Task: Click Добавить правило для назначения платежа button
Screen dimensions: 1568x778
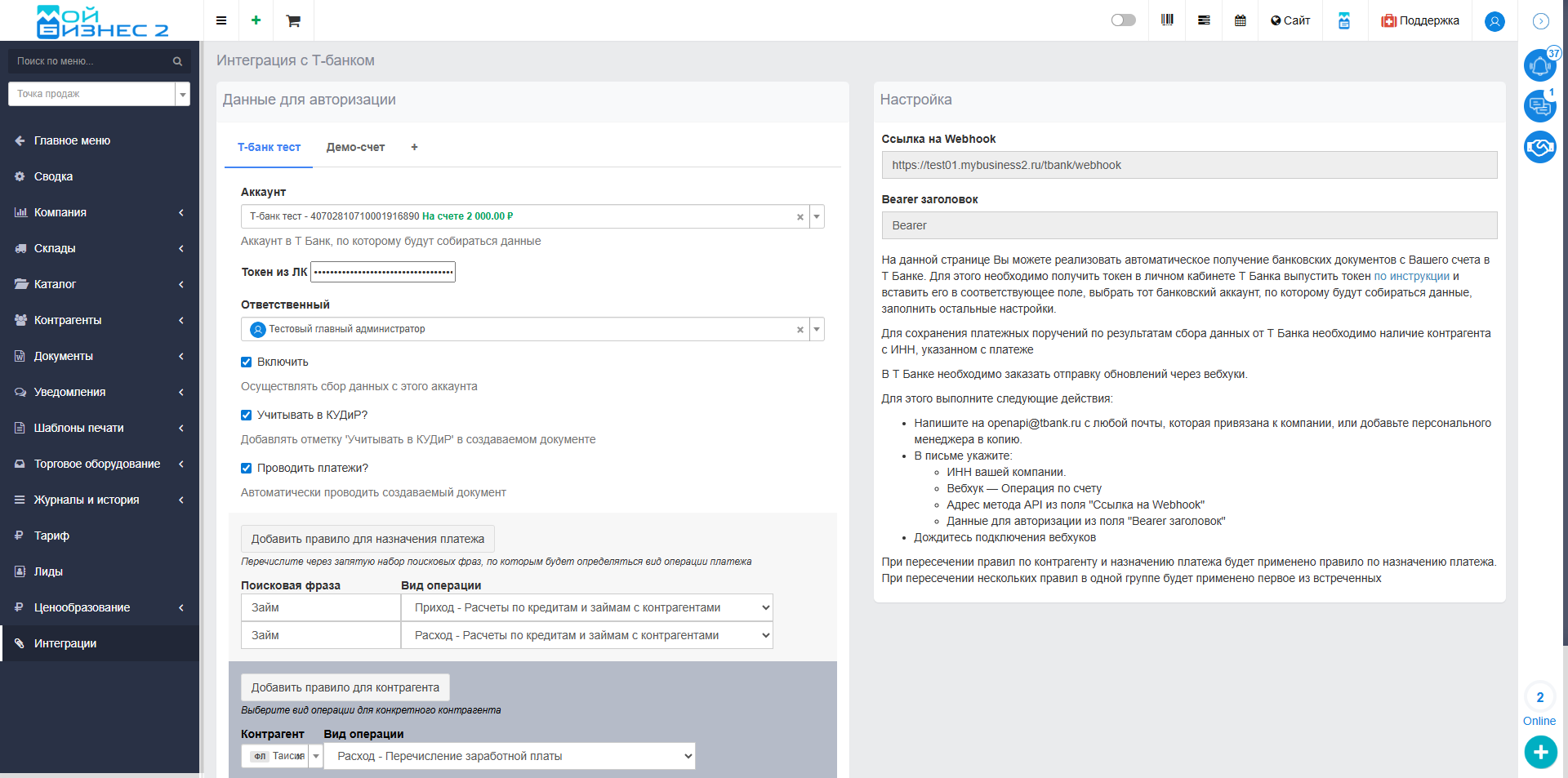Action: point(367,539)
